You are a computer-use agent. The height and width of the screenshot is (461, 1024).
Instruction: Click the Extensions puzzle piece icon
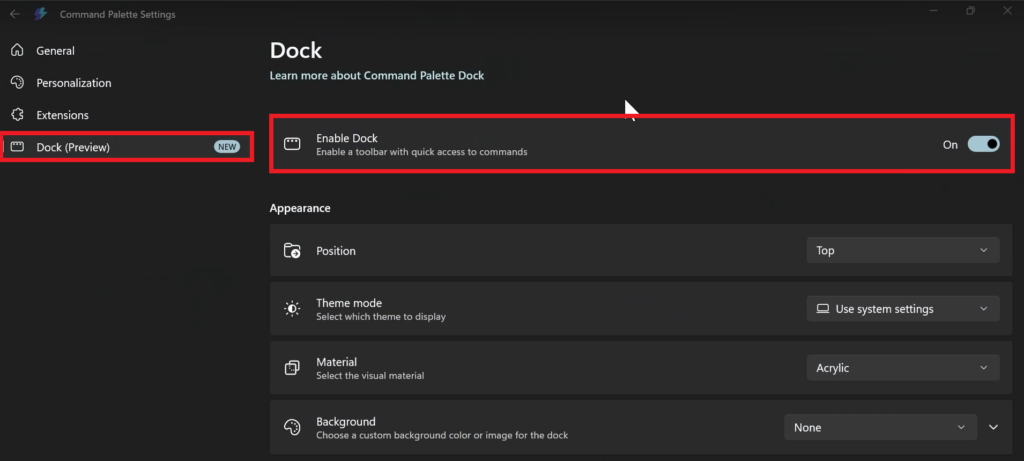[16, 115]
